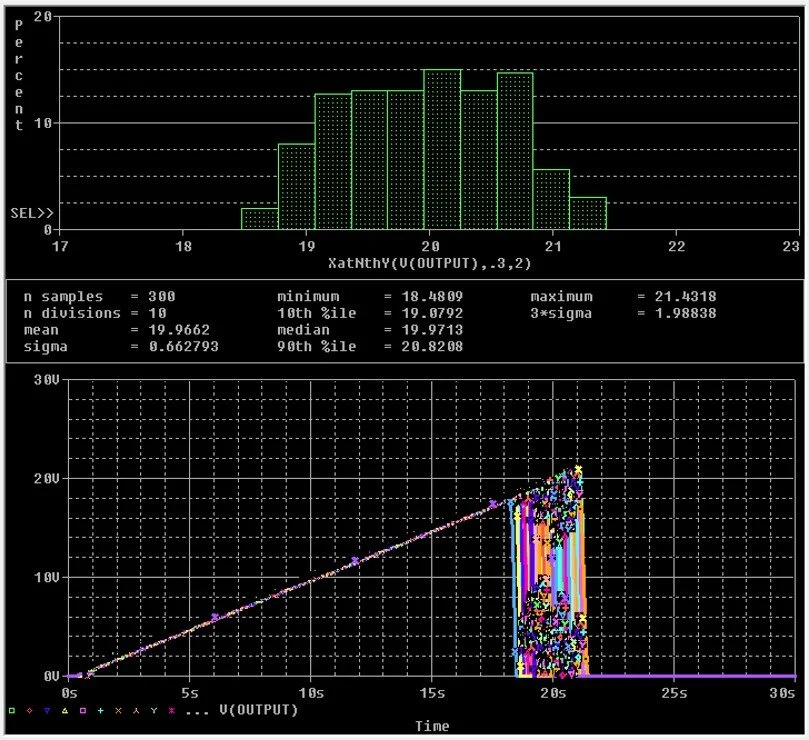Click the 10V label on voltage axis

47,577
